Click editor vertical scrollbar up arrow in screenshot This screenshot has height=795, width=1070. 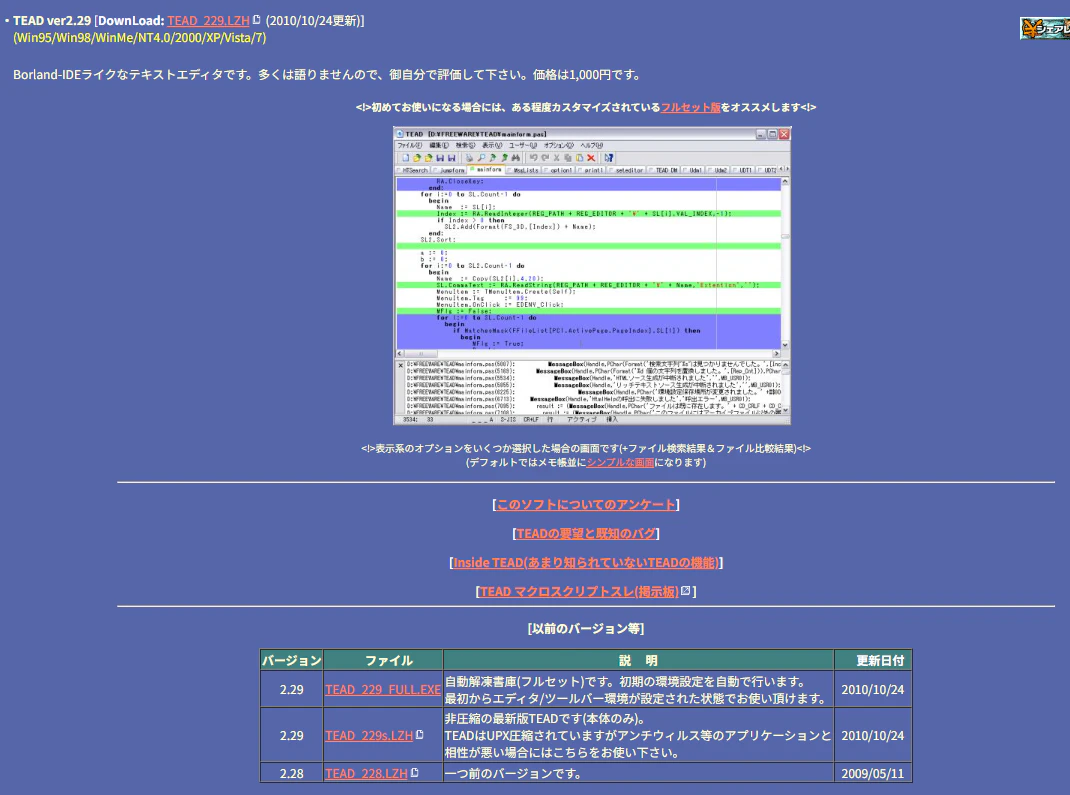pos(785,182)
